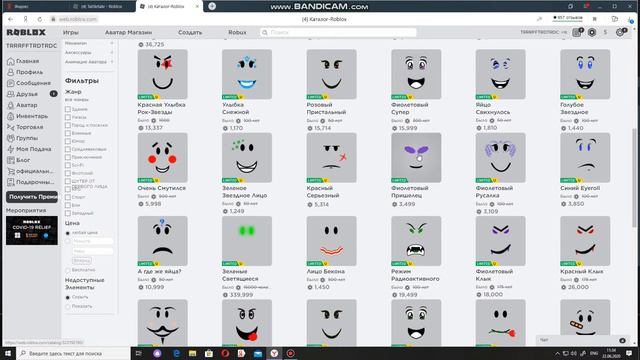Screen dimensions: 640x360
Task: Click the Очень Смутился face thumbnail
Action: 162,158
